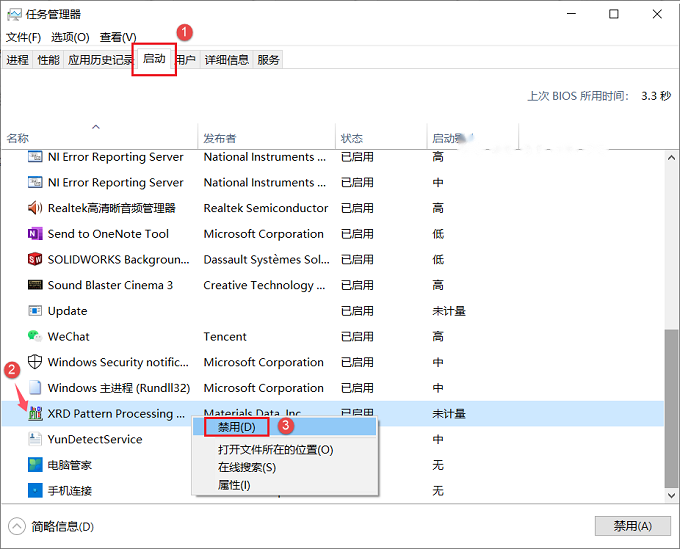Click sort arrow above 名称 column
Screen dimensions: 680x549
[x=96, y=127]
